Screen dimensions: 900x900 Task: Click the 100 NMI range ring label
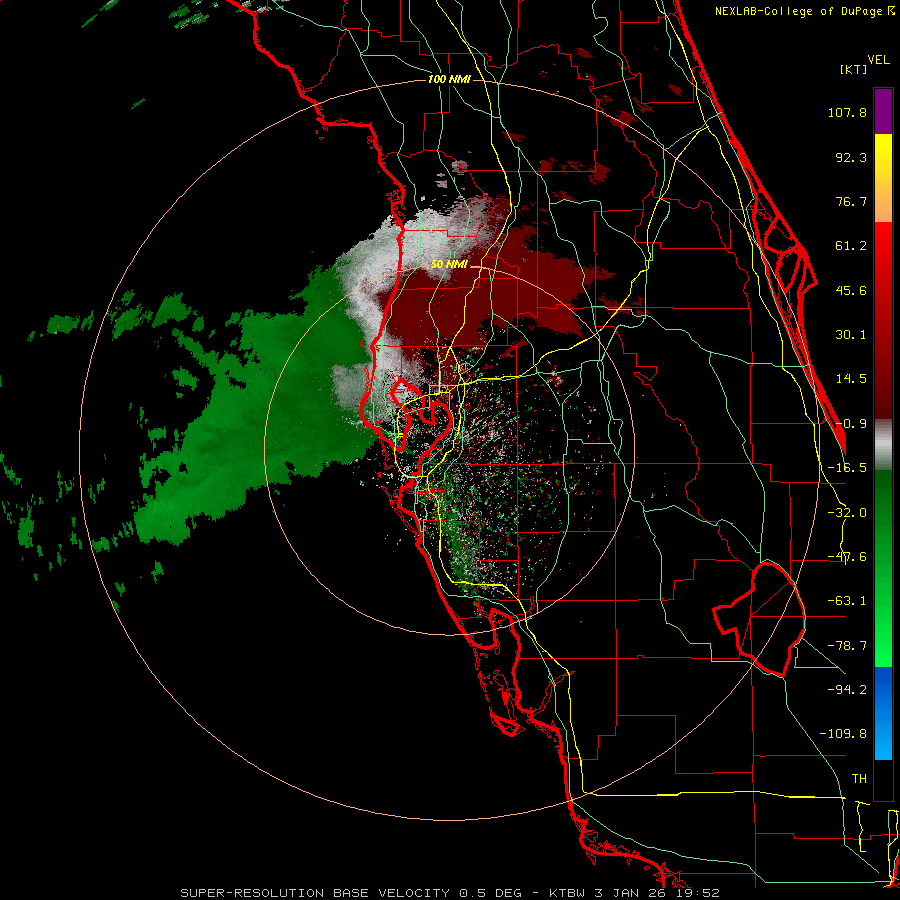449,79
